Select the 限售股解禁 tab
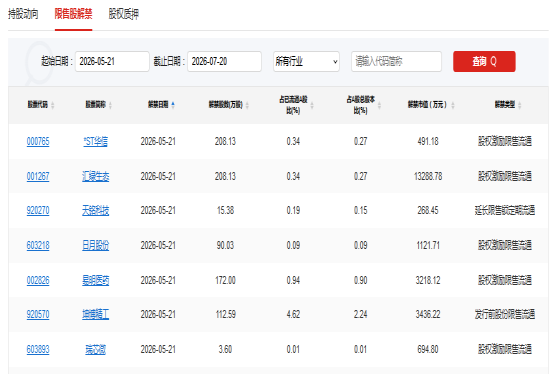 pyautogui.click(x=73, y=14)
